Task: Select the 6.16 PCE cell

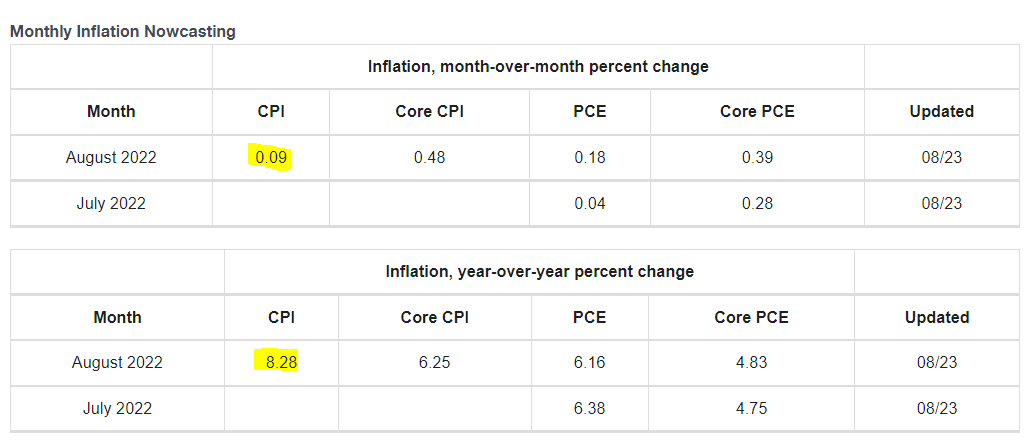Action: [x=590, y=362]
